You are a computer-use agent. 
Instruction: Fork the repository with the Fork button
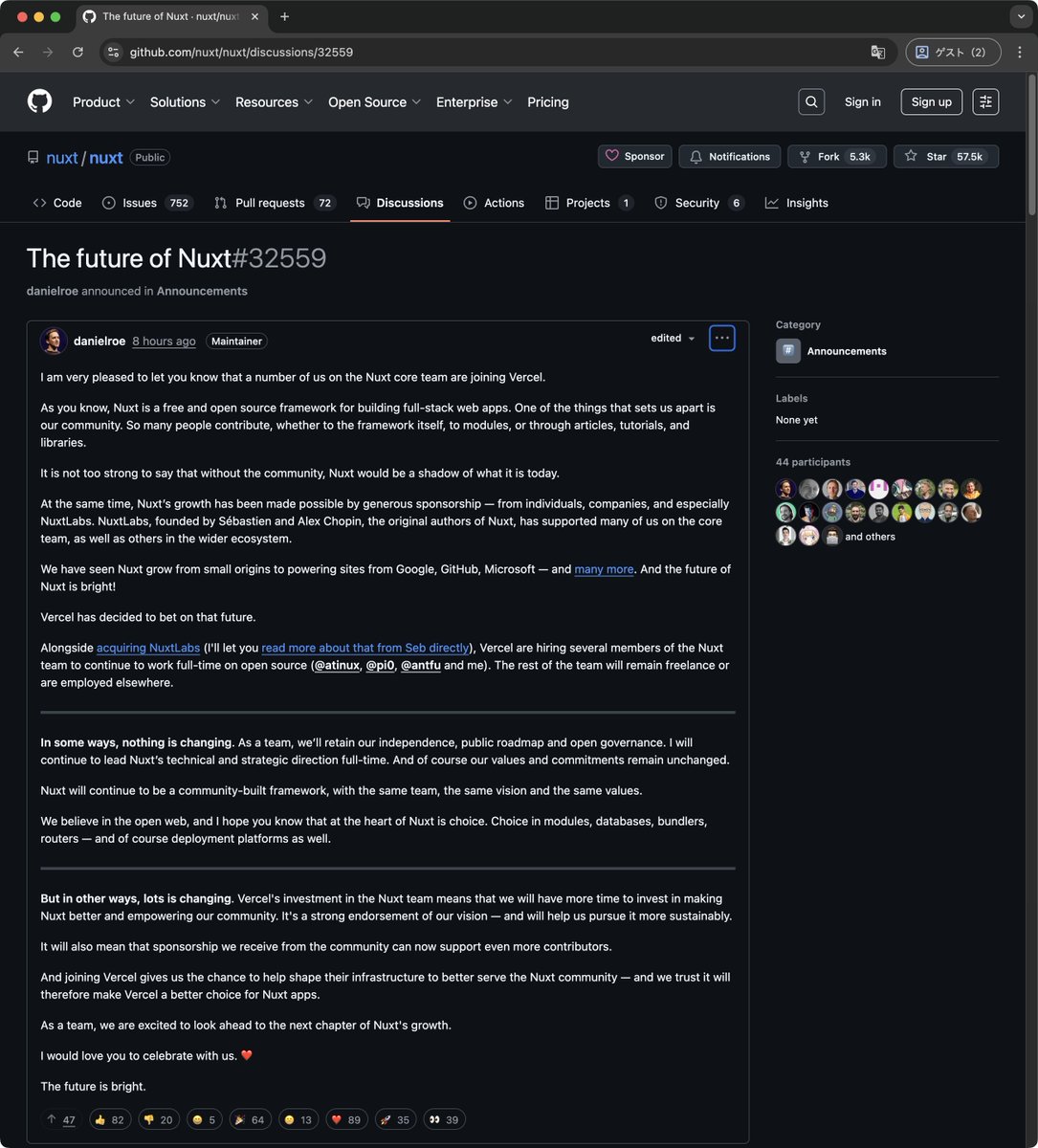[x=837, y=156]
